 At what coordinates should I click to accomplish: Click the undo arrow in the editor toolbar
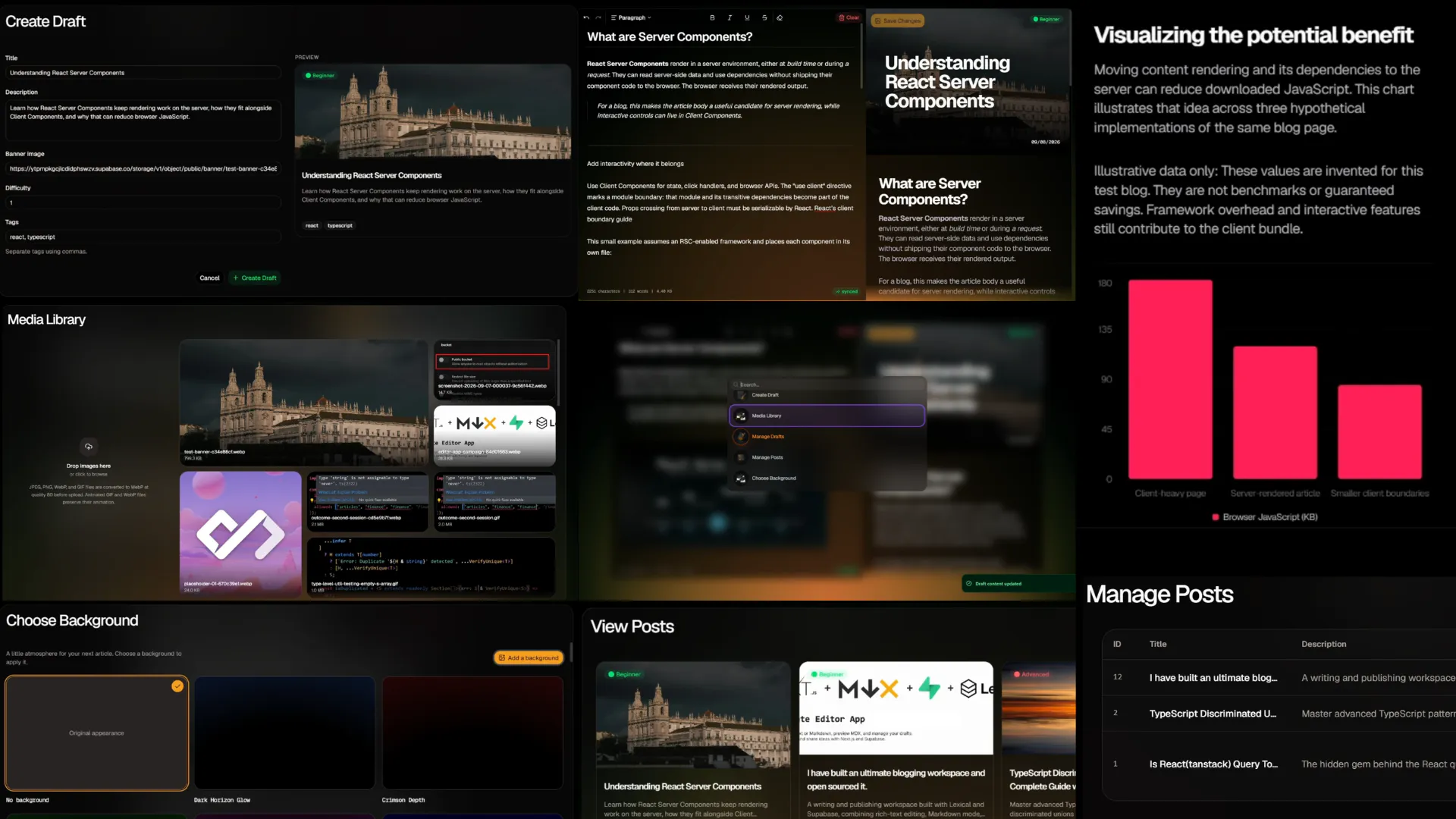[x=586, y=17]
